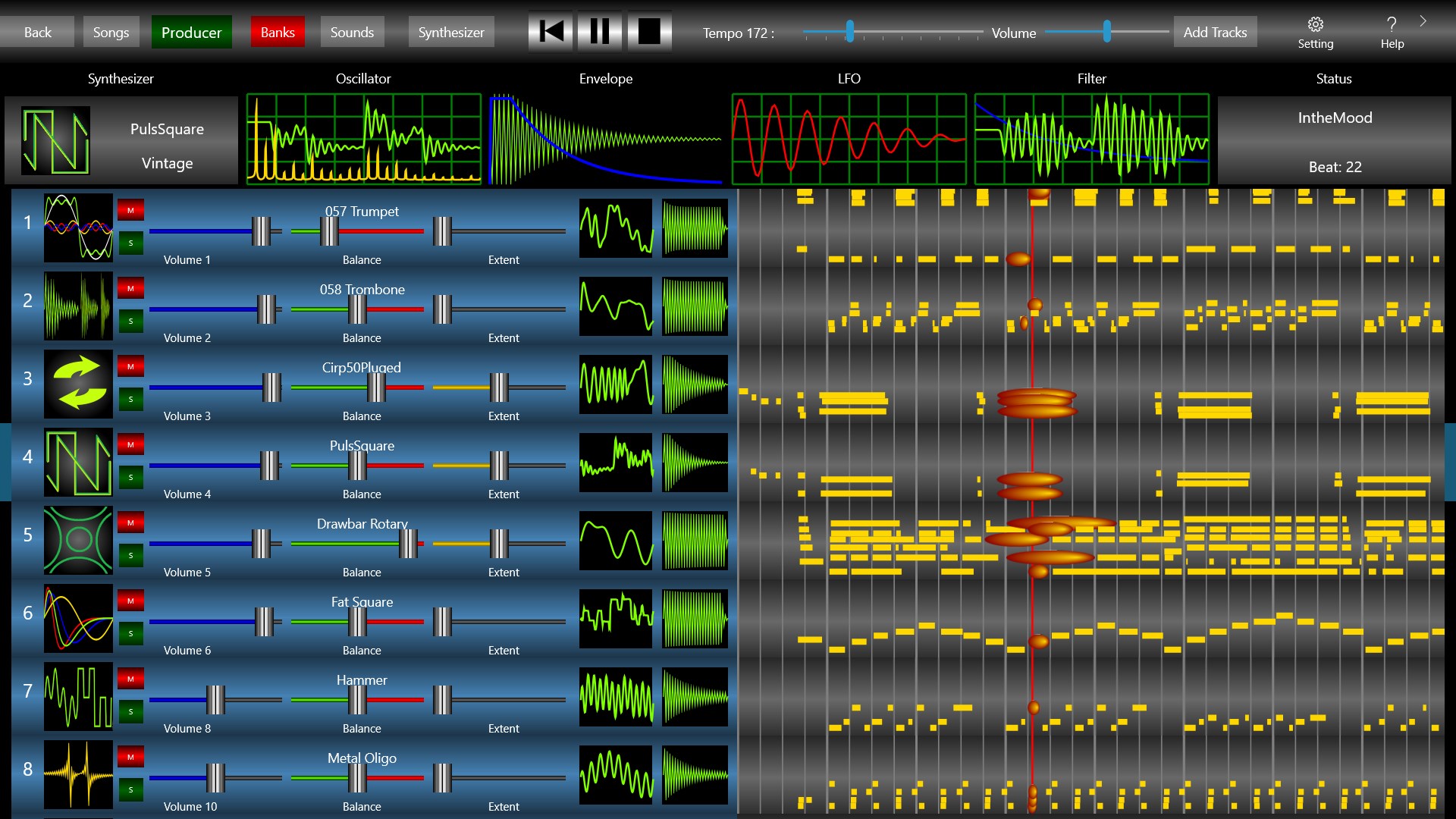Image resolution: width=1456 pixels, height=819 pixels.
Task: Click the Add Tracks button
Action: click(x=1215, y=31)
